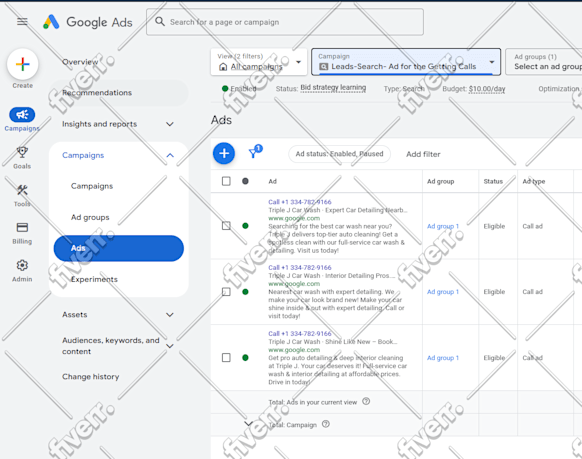Click the green Enabled status dot
This screenshot has height=459, width=582.
pyautogui.click(x=225, y=88)
